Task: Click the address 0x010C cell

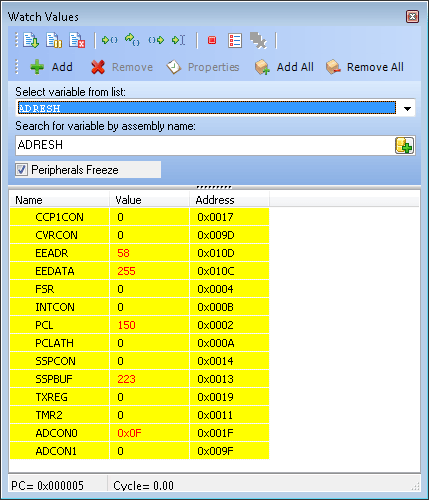Action: (229, 271)
